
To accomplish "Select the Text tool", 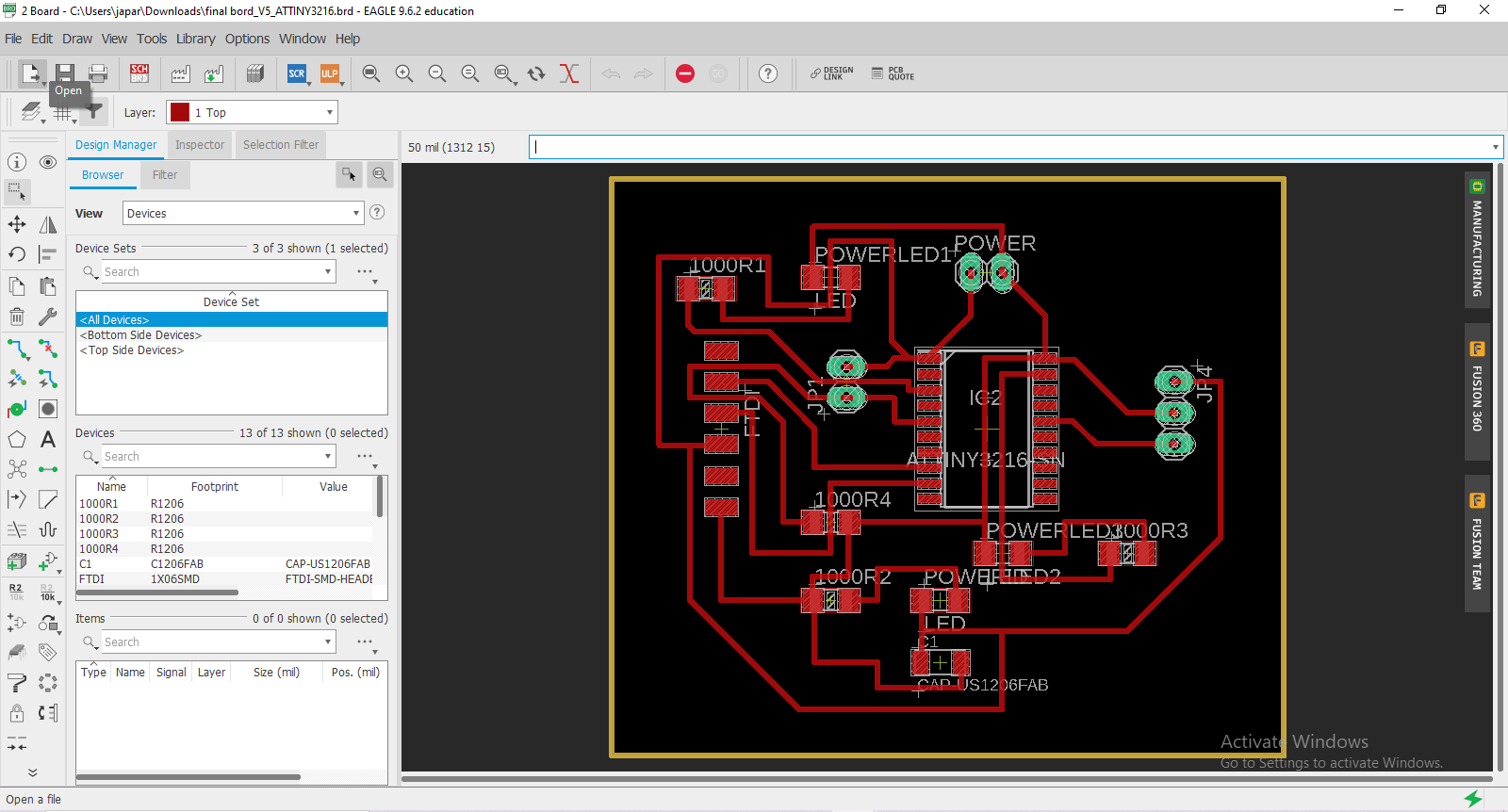I will (x=48, y=439).
